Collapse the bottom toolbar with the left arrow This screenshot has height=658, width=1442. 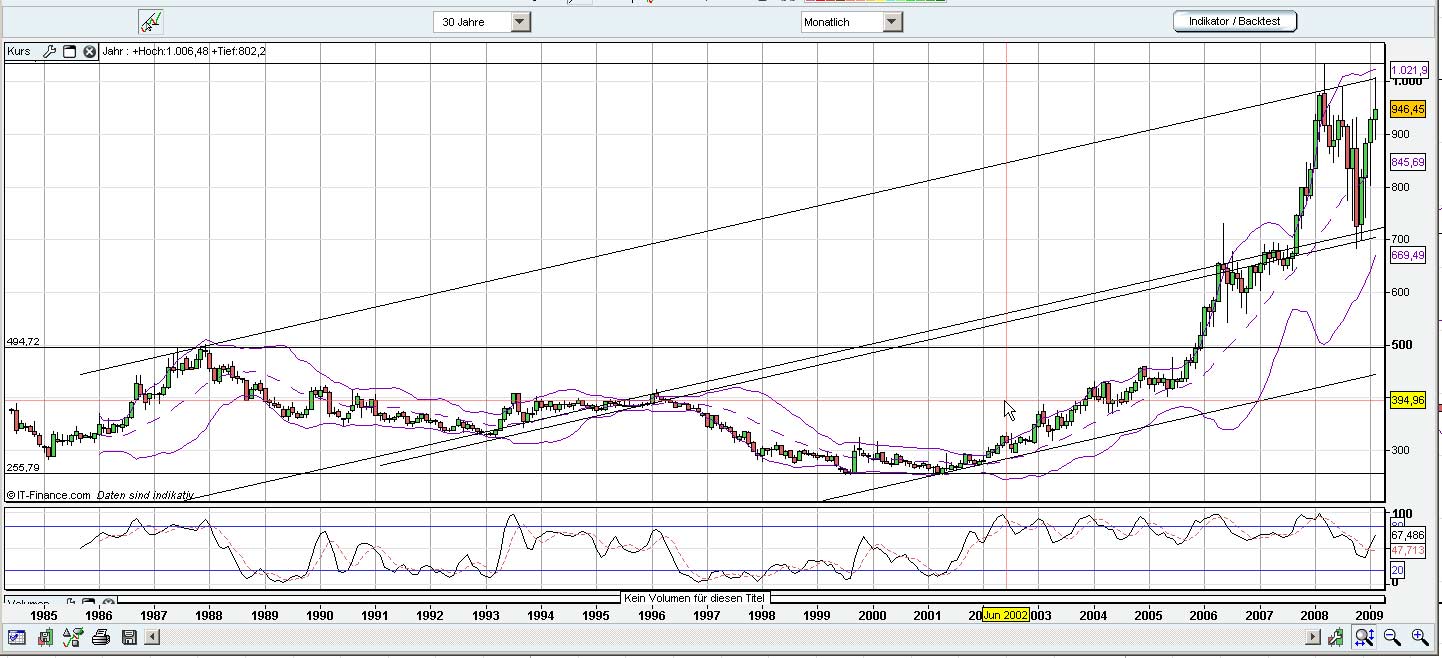(152, 637)
